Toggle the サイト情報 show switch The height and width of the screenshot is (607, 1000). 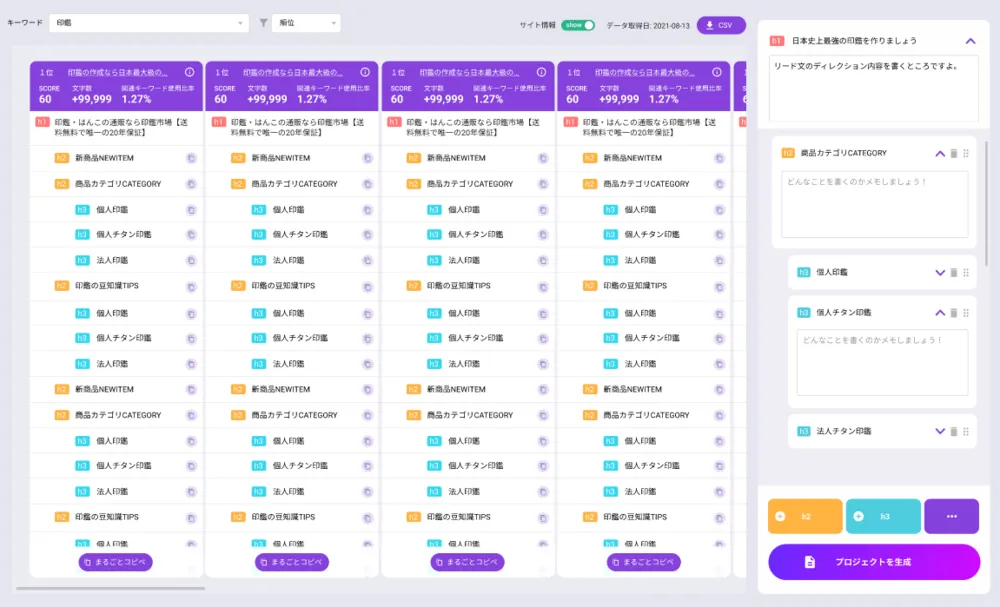click(x=577, y=25)
